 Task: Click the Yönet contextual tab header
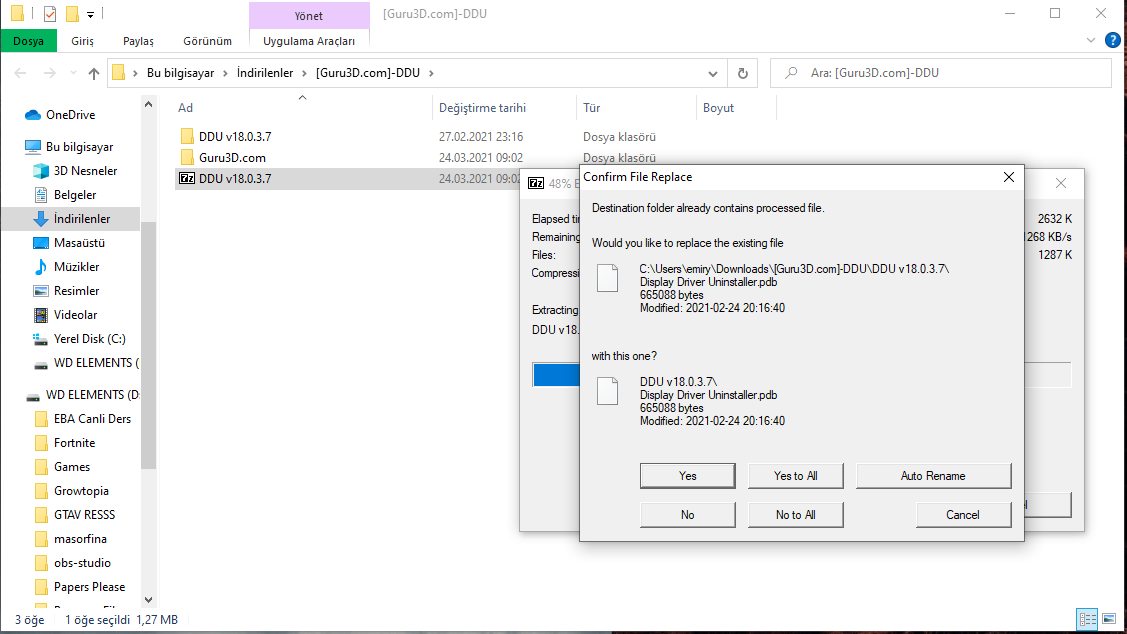click(x=309, y=15)
